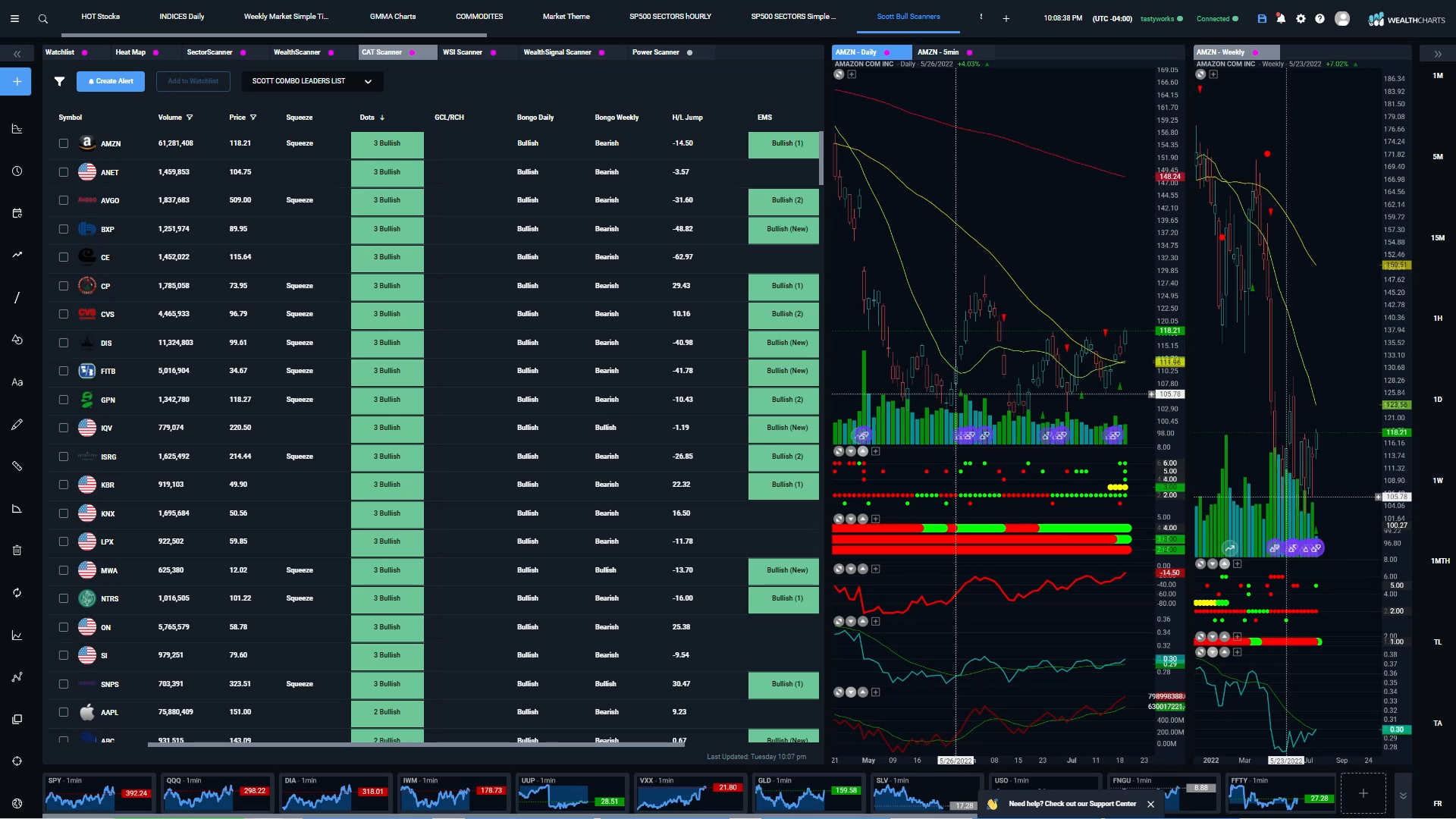Click the Volume column filter icon
Viewport: 1456px width, 819px height.
[190, 118]
